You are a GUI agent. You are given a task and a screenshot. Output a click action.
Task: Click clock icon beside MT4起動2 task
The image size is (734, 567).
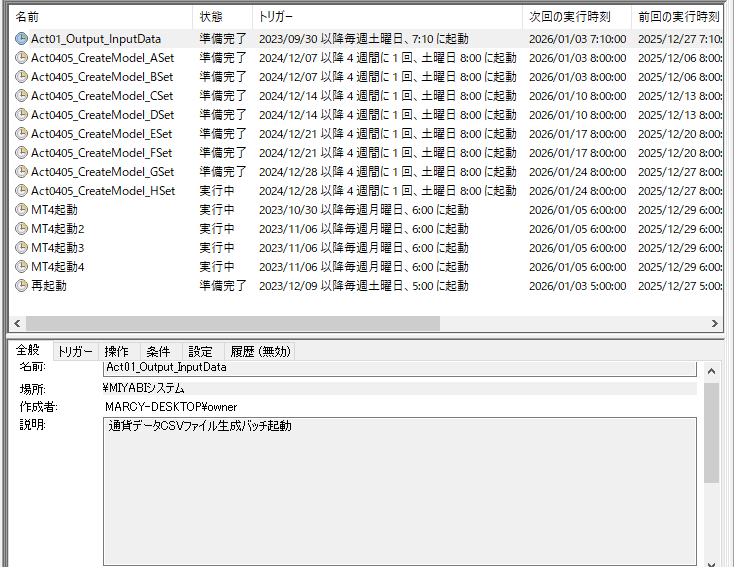point(21,229)
